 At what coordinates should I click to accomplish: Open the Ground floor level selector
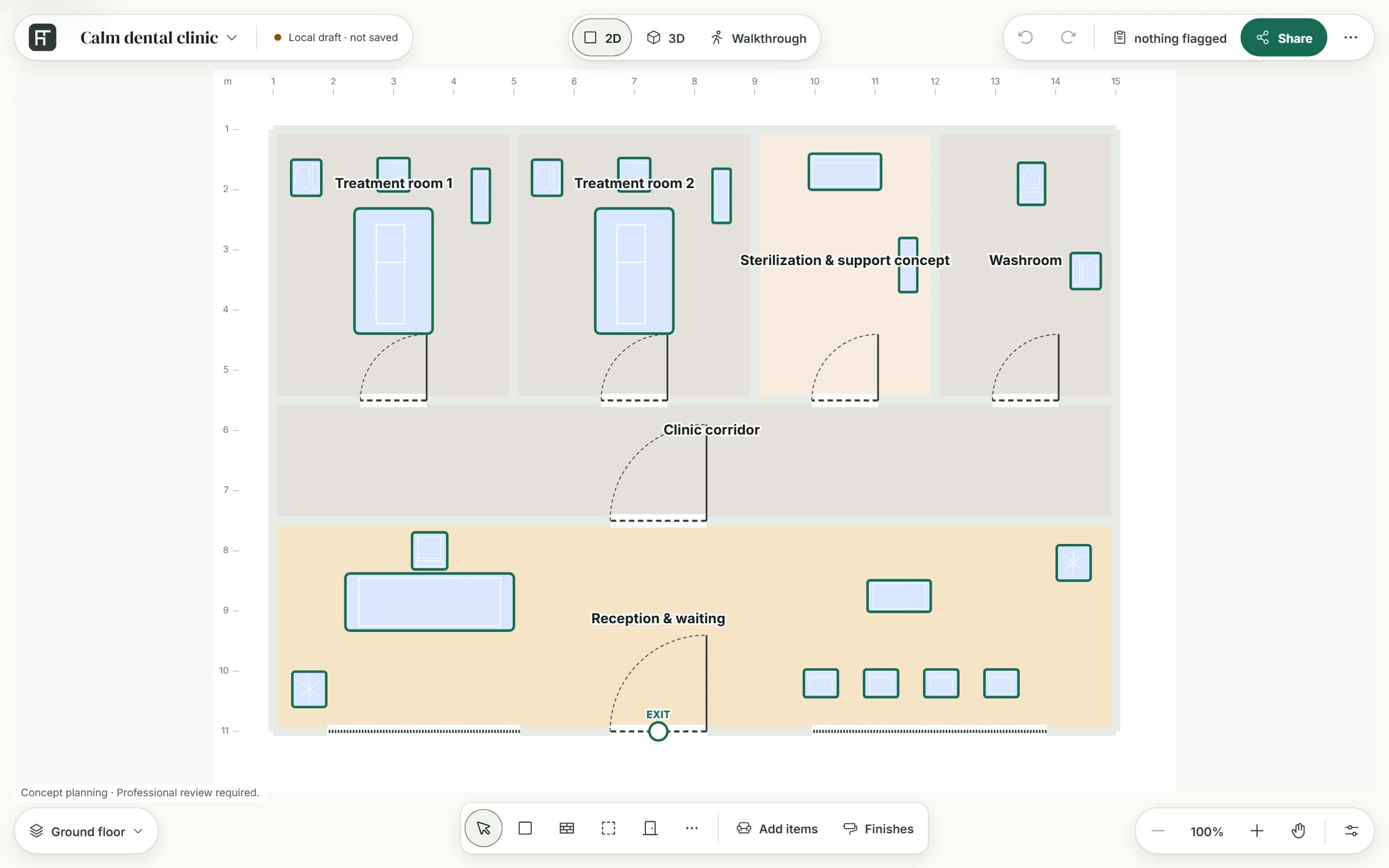[86, 831]
